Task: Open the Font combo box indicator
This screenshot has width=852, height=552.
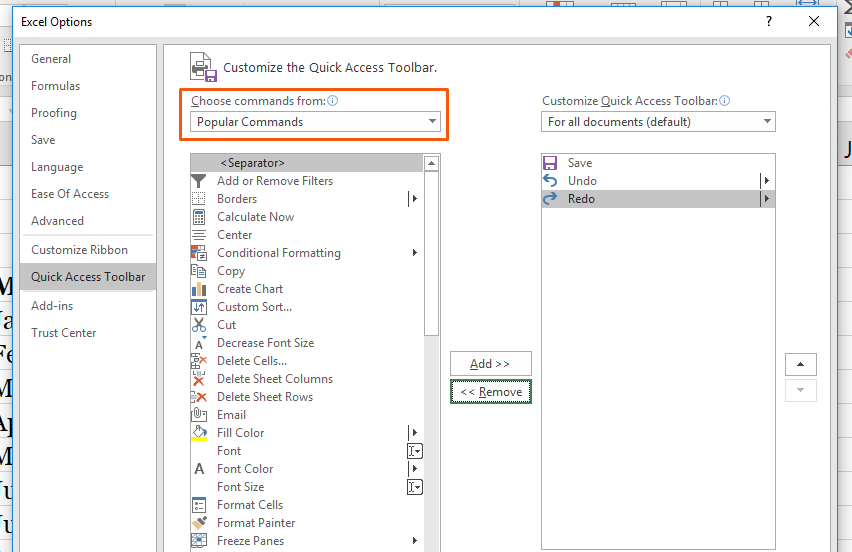Action: [x=415, y=451]
